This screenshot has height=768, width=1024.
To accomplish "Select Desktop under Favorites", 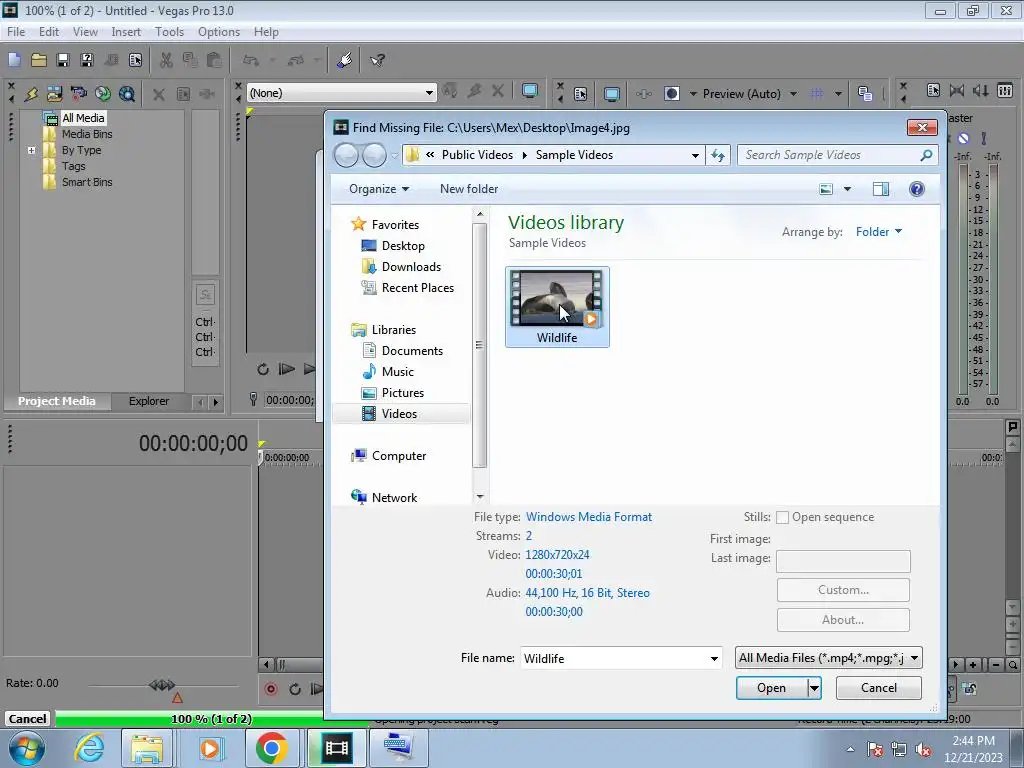I will click(402, 246).
